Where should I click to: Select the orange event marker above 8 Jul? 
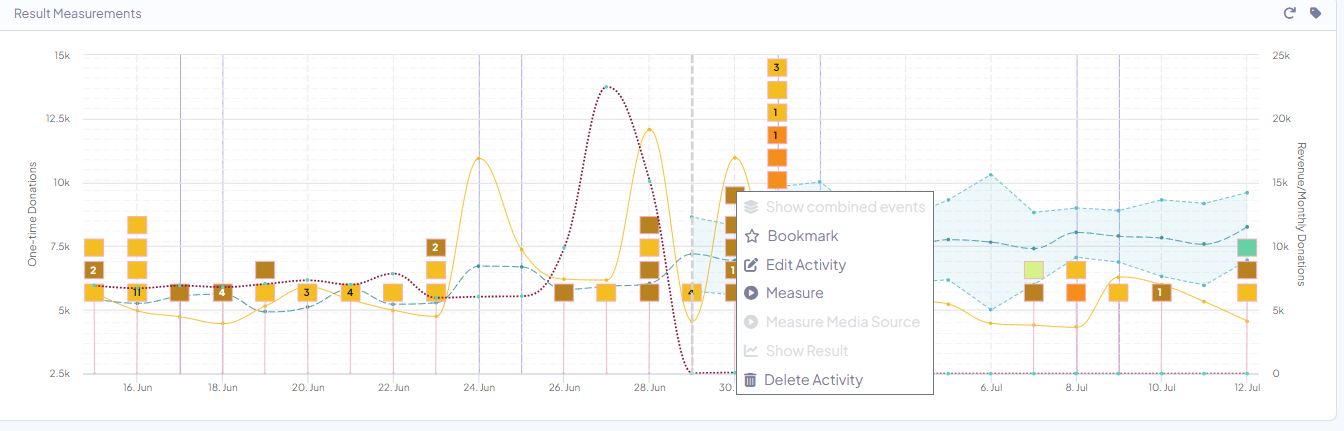point(1076,292)
